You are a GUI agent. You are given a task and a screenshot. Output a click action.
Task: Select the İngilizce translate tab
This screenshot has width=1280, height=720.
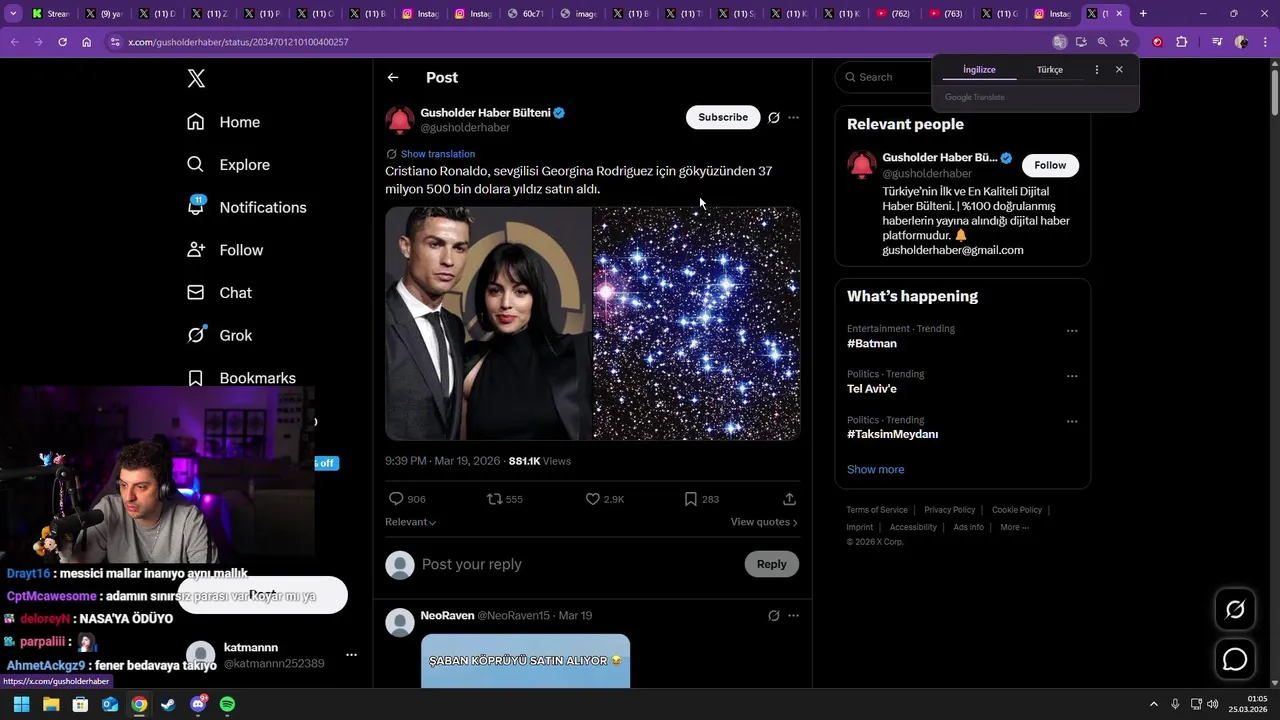[979, 70]
